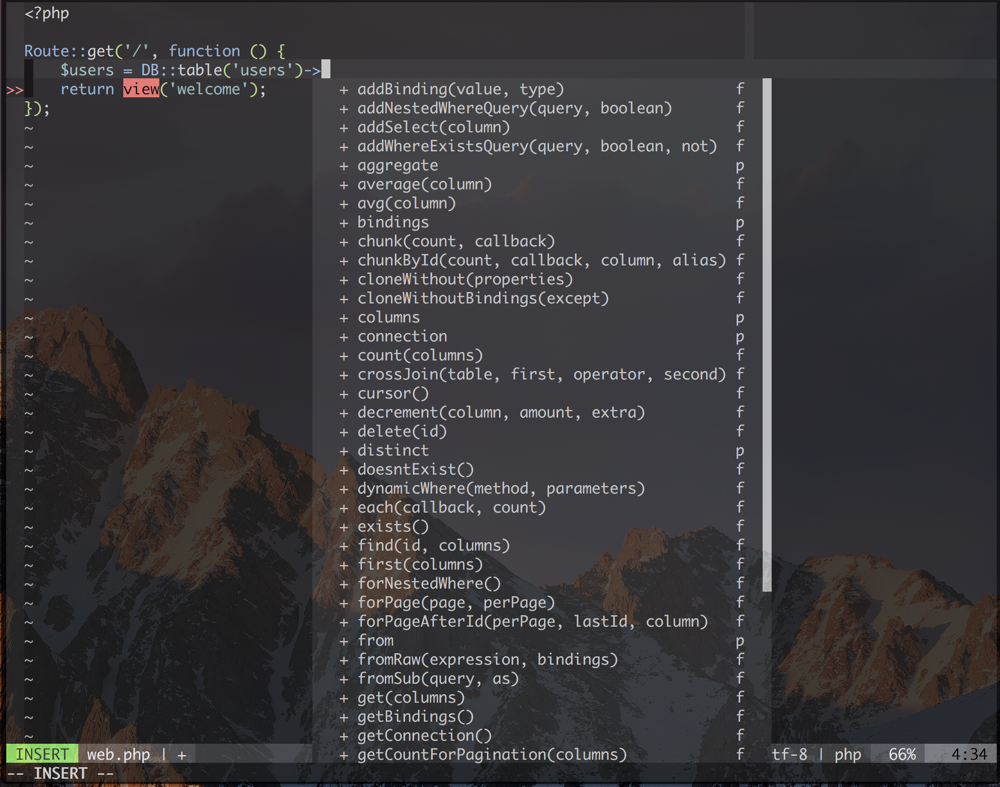Viewport: 1000px width, 787px height.
Task: Select crossJoin(table, first, operator, second)
Action: pos(542,374)
